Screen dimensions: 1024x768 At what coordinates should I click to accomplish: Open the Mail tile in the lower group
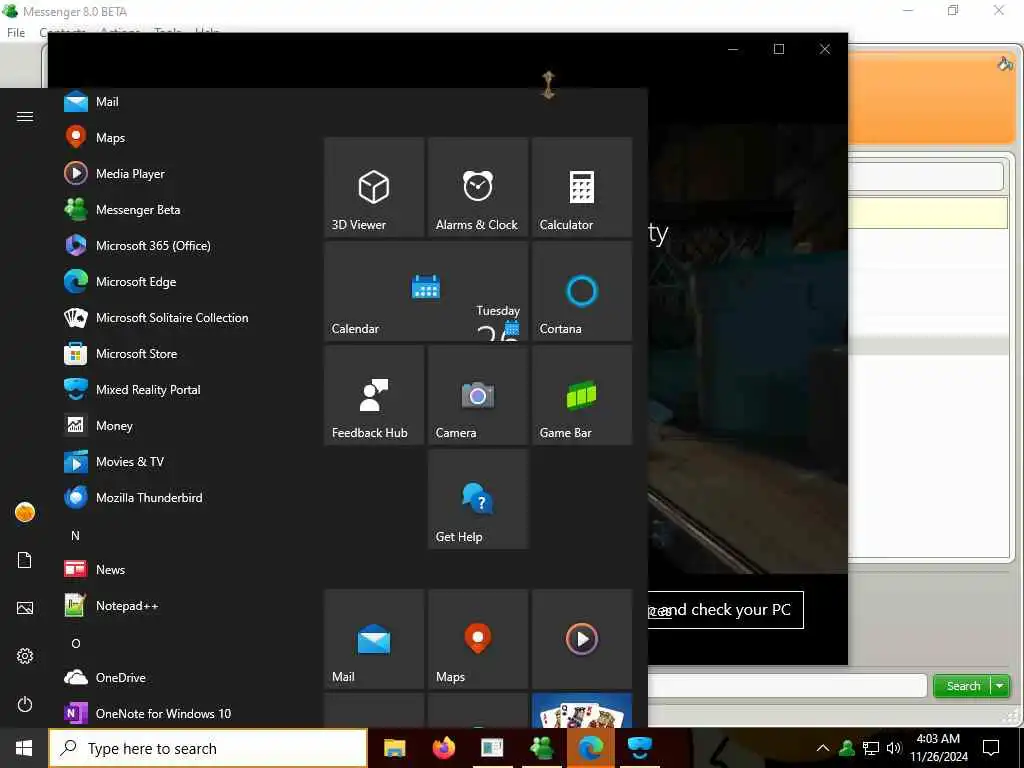[x=374, y=639]
